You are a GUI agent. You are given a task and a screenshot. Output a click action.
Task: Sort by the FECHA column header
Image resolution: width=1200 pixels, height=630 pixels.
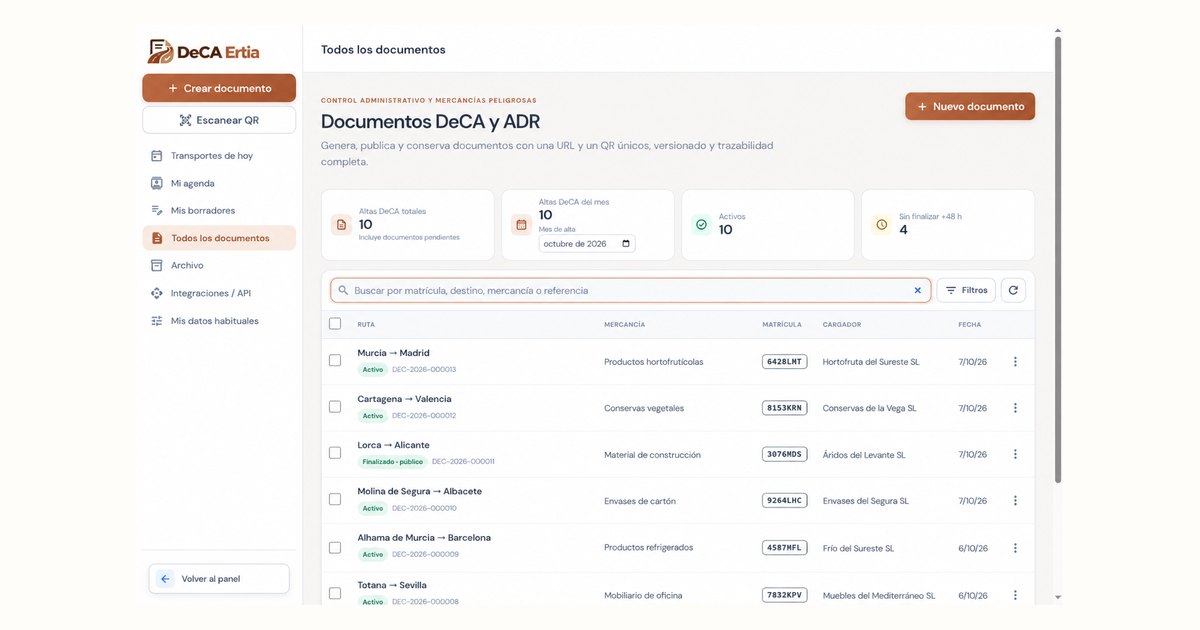[970, 324]
